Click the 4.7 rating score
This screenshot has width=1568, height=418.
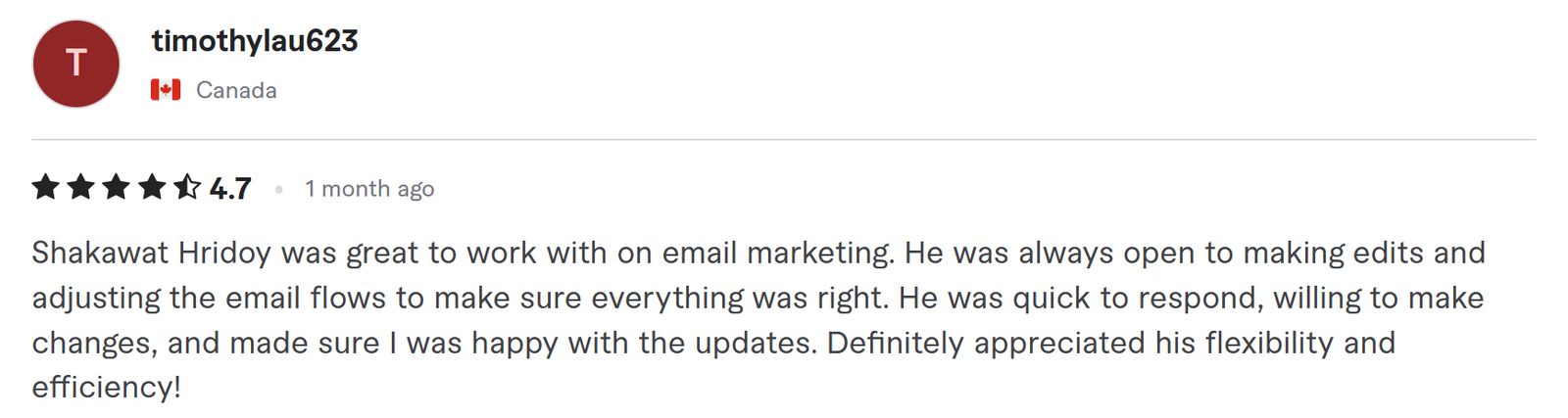tap(230, 188)
